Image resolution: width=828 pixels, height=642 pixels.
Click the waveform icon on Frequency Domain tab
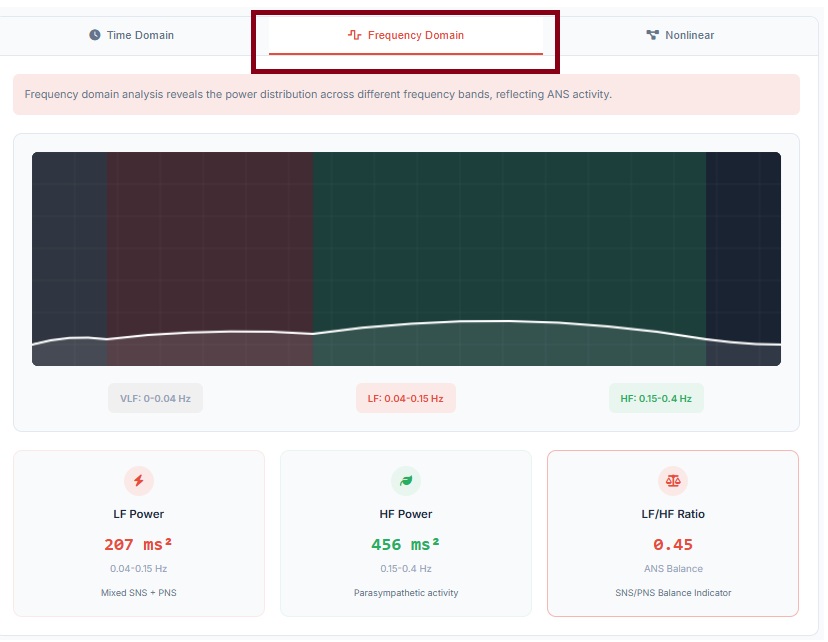(x=354, y=35)
